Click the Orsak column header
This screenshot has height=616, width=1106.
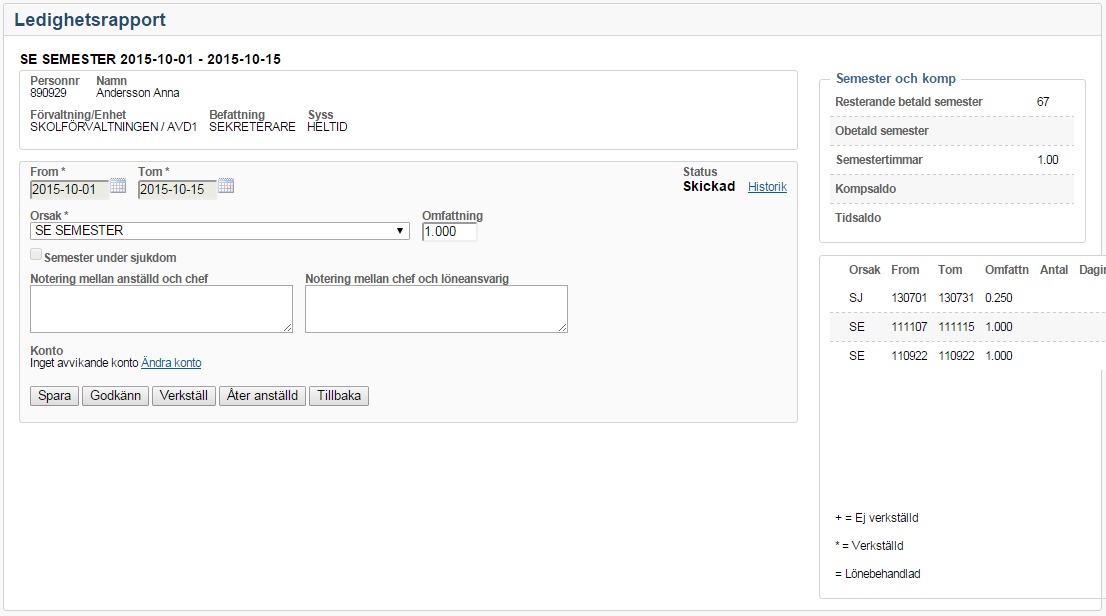(864, 270)
